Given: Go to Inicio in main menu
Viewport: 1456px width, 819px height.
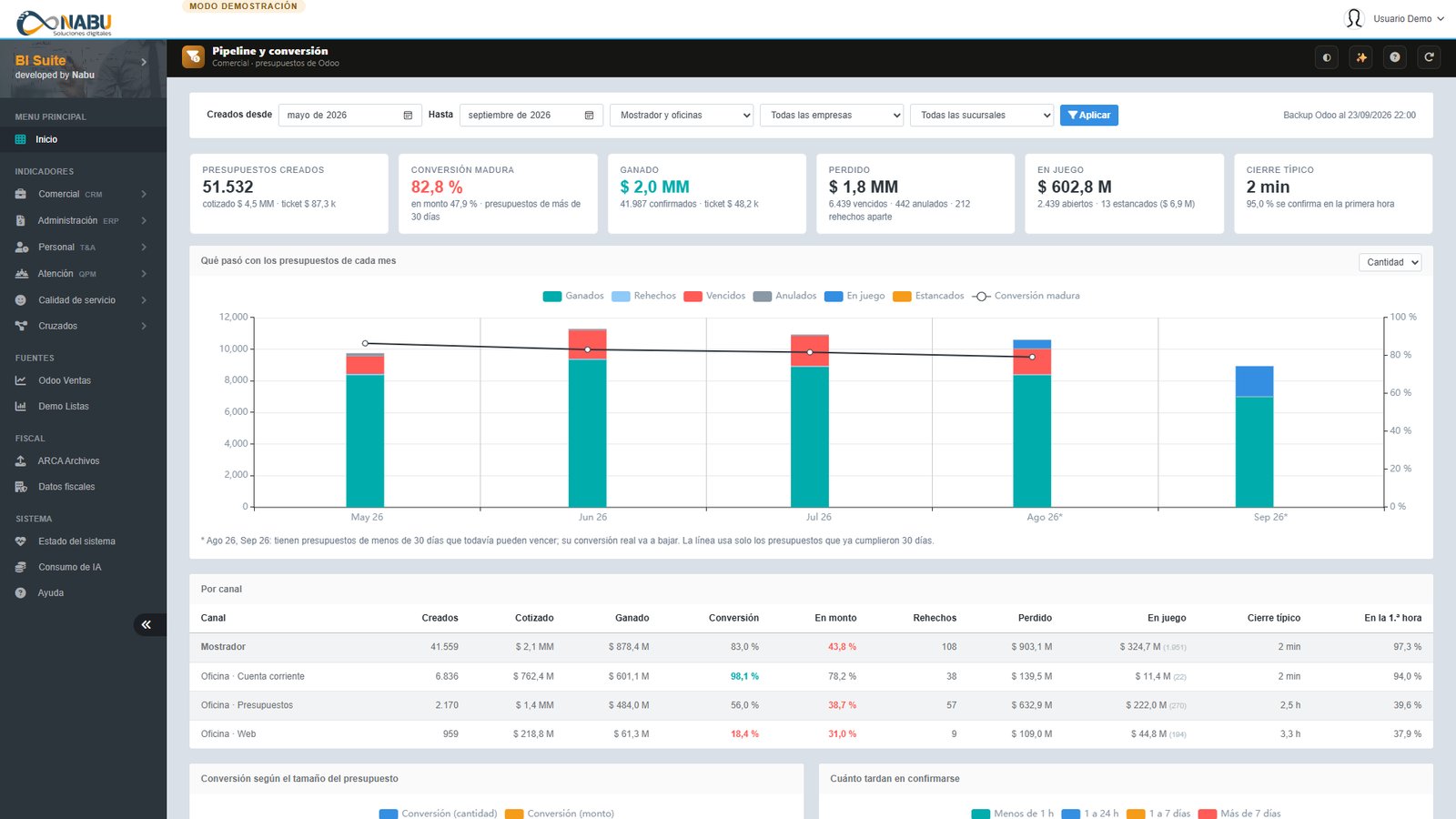Looking at the screenshot, I should click(83, 139).
